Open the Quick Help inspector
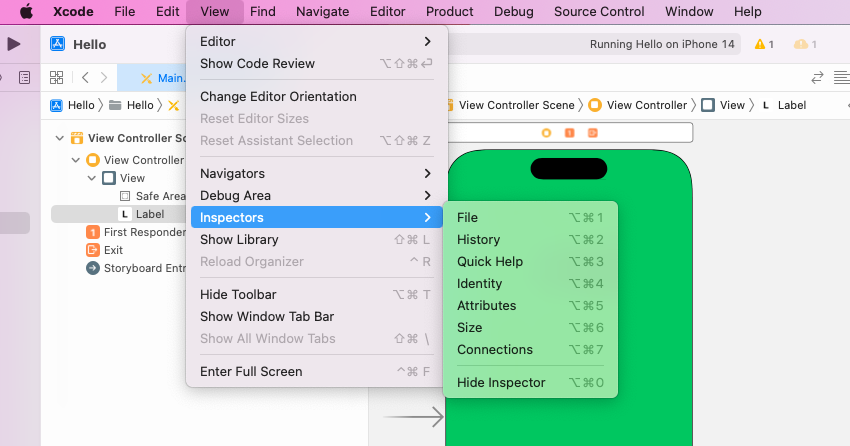Screen dimensions: 850x446 point(530,261)
